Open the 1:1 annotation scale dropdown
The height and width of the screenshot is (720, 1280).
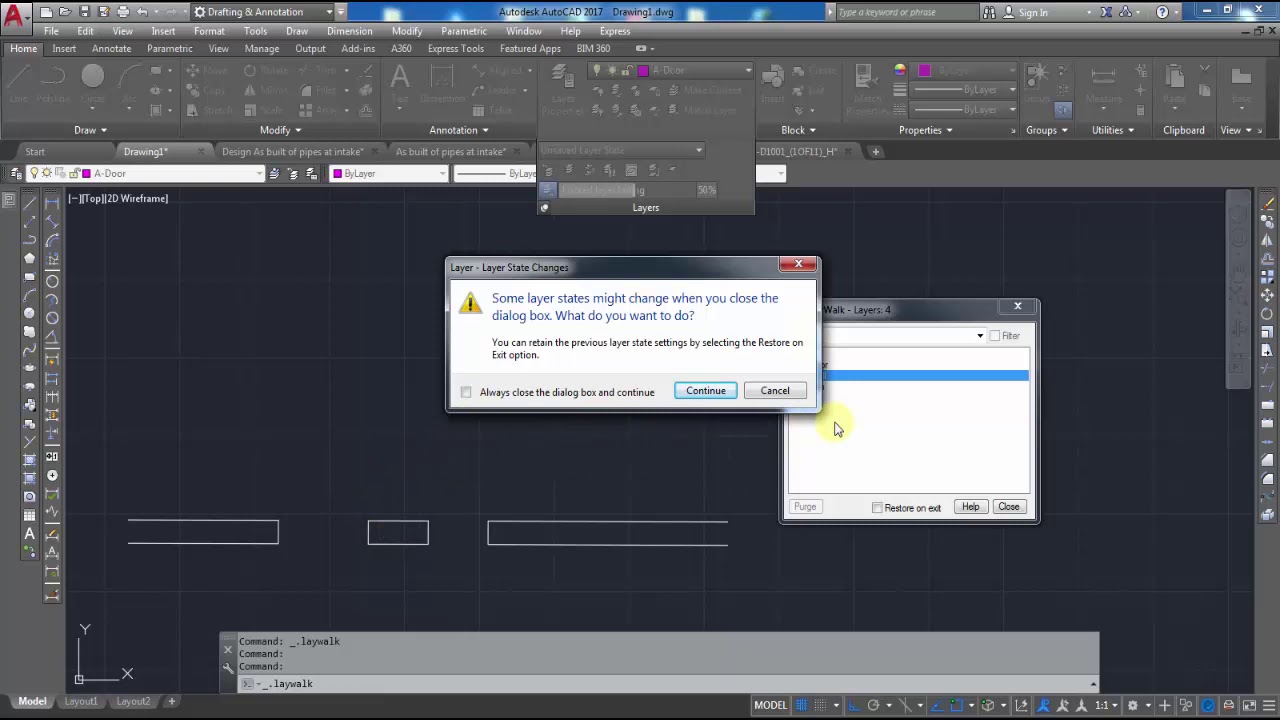coord(1104,705)
